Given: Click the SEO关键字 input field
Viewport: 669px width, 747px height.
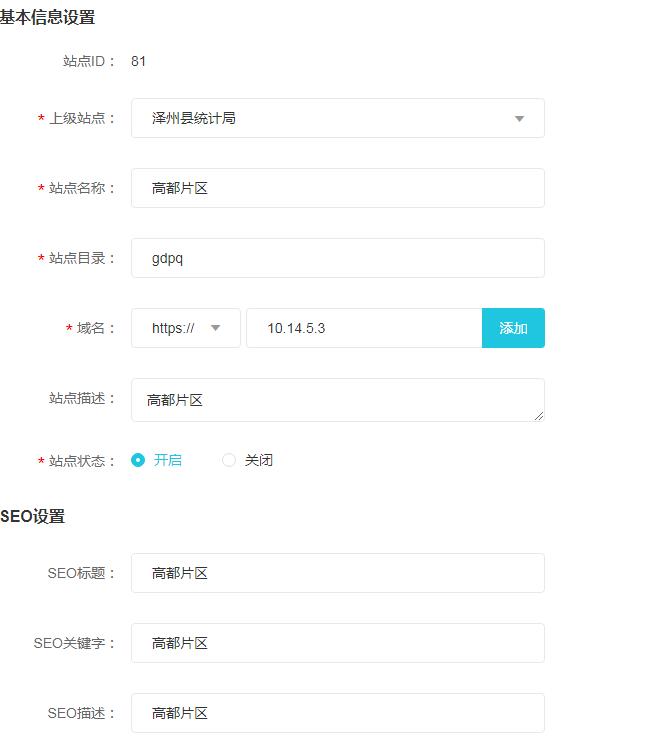Looking at the screenshot, I should click(x=337, y=643).
